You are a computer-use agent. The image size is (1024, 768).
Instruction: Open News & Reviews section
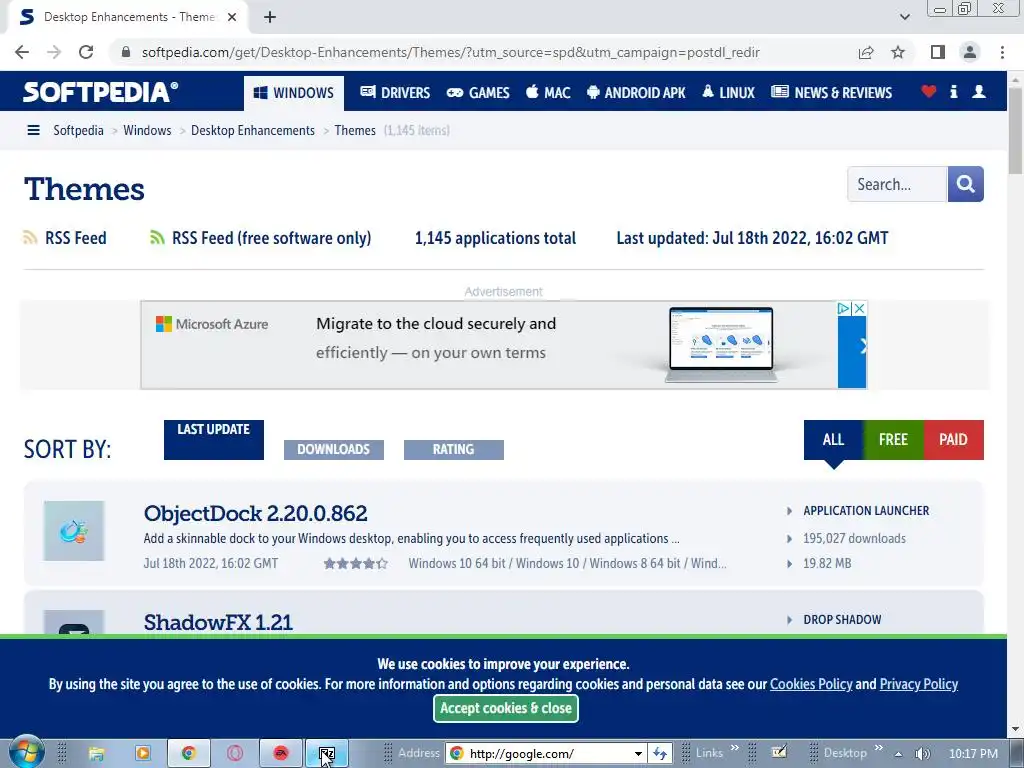(x=831, y=93)
